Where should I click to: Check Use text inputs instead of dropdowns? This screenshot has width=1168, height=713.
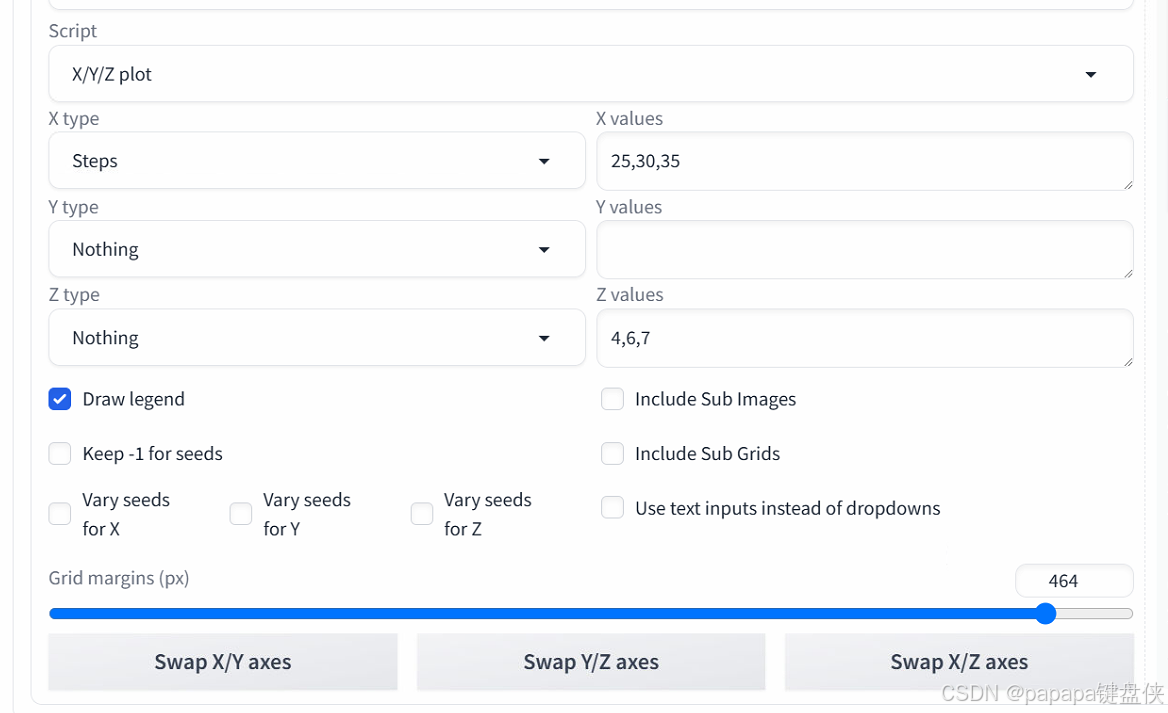612,508
